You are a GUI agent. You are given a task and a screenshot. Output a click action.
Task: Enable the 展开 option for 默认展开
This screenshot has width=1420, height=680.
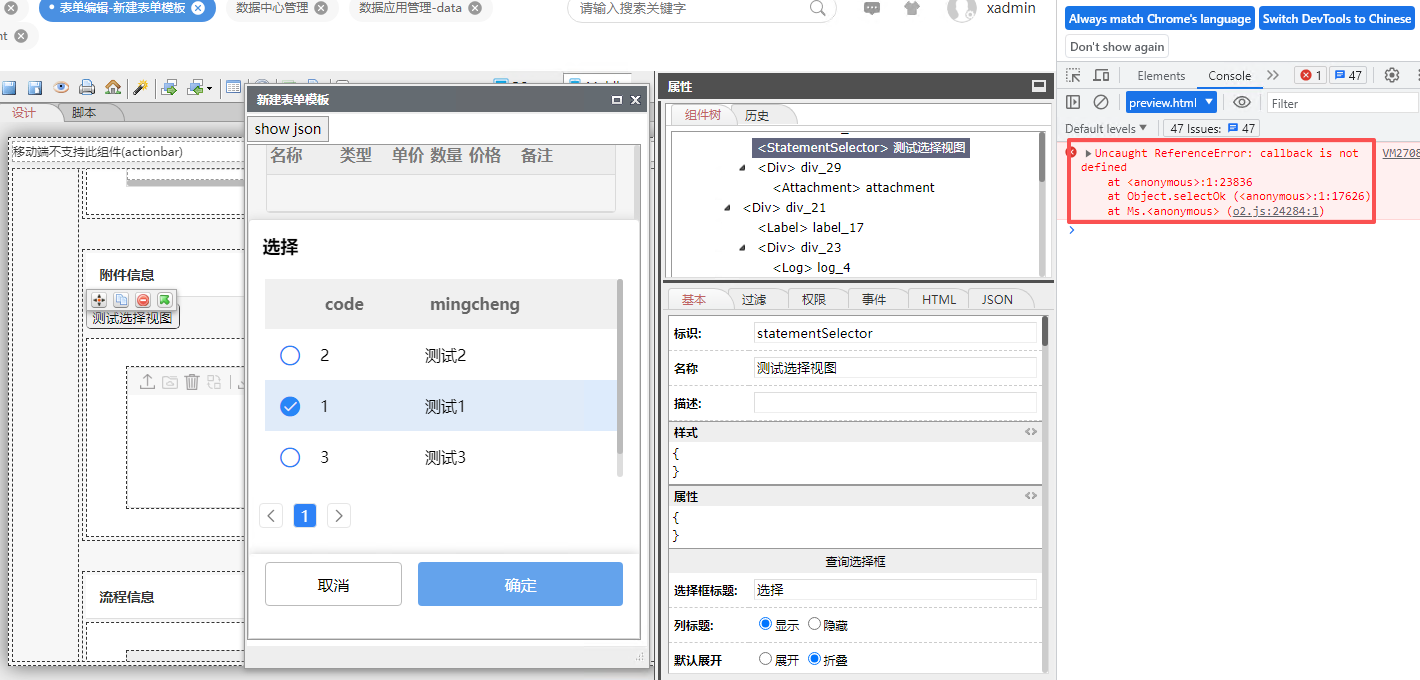pos(763,658)
